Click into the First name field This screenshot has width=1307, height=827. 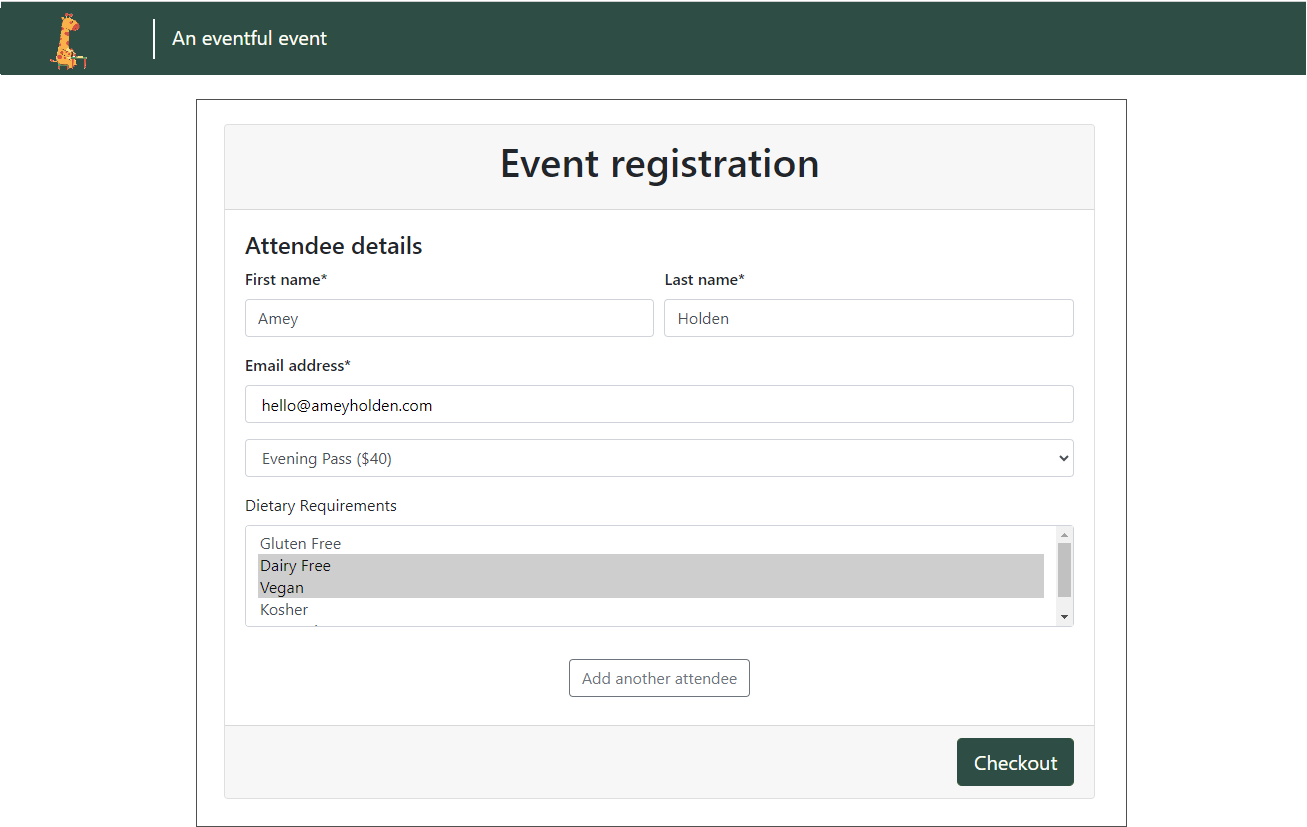(449, 318)
